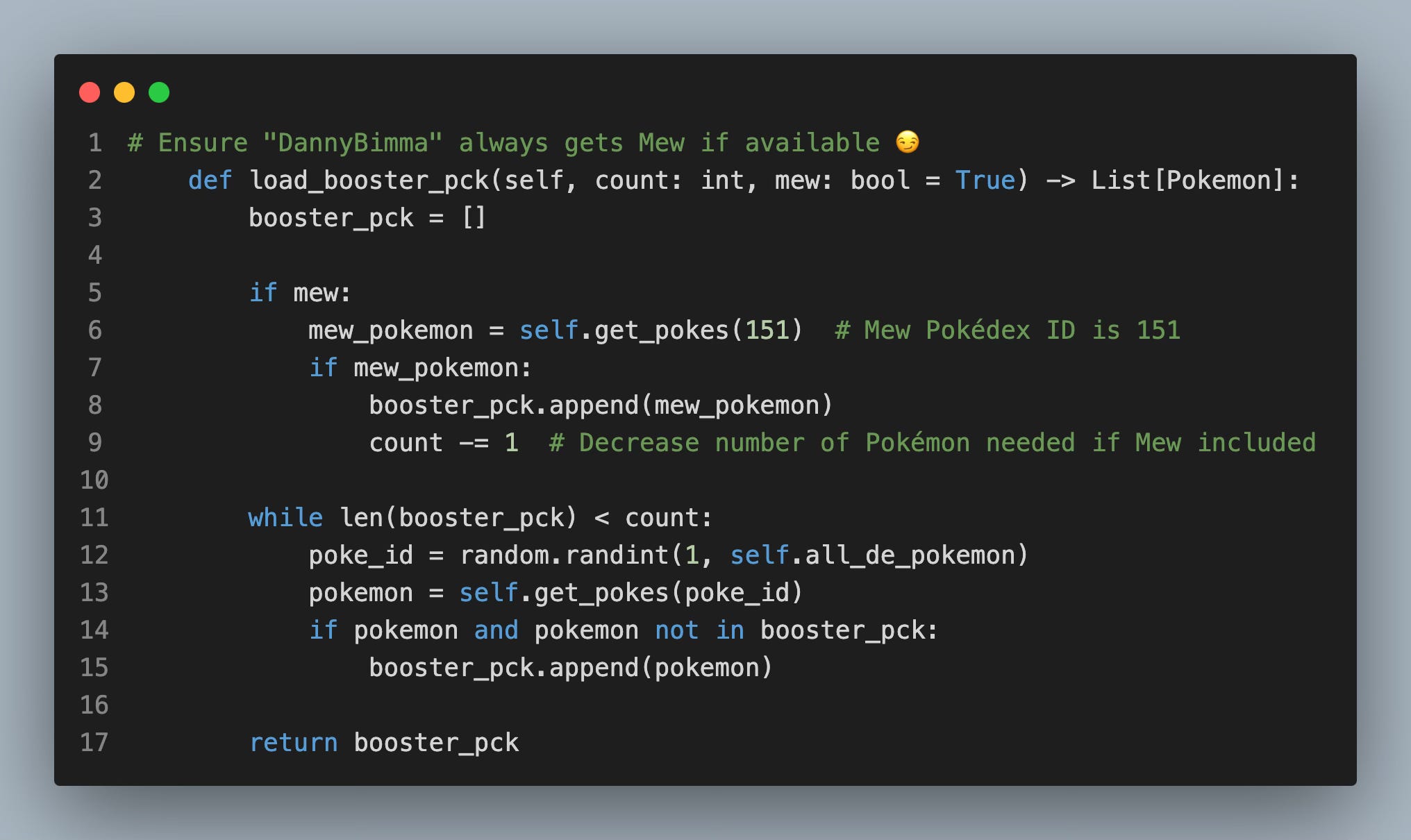
Task: Click "mew: bool" parameter on line 2
Action: 842,180
